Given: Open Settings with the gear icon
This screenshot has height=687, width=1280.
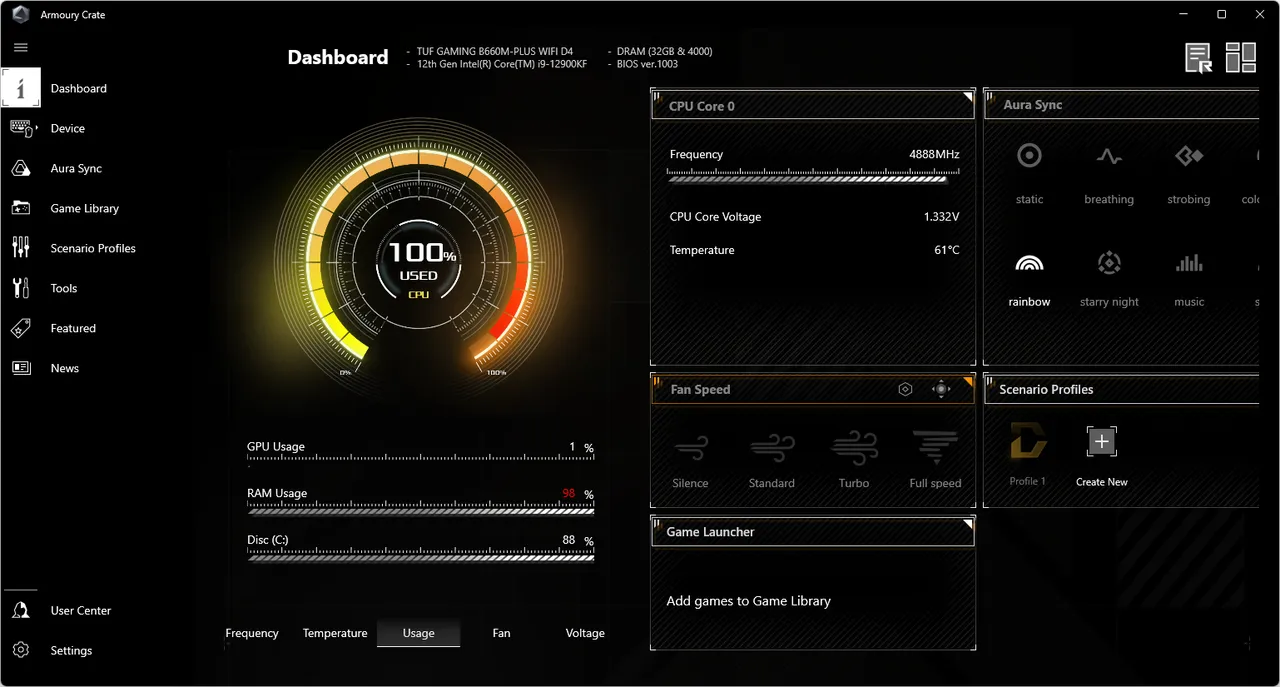Looking at the screenshot, I should [21, 650].
